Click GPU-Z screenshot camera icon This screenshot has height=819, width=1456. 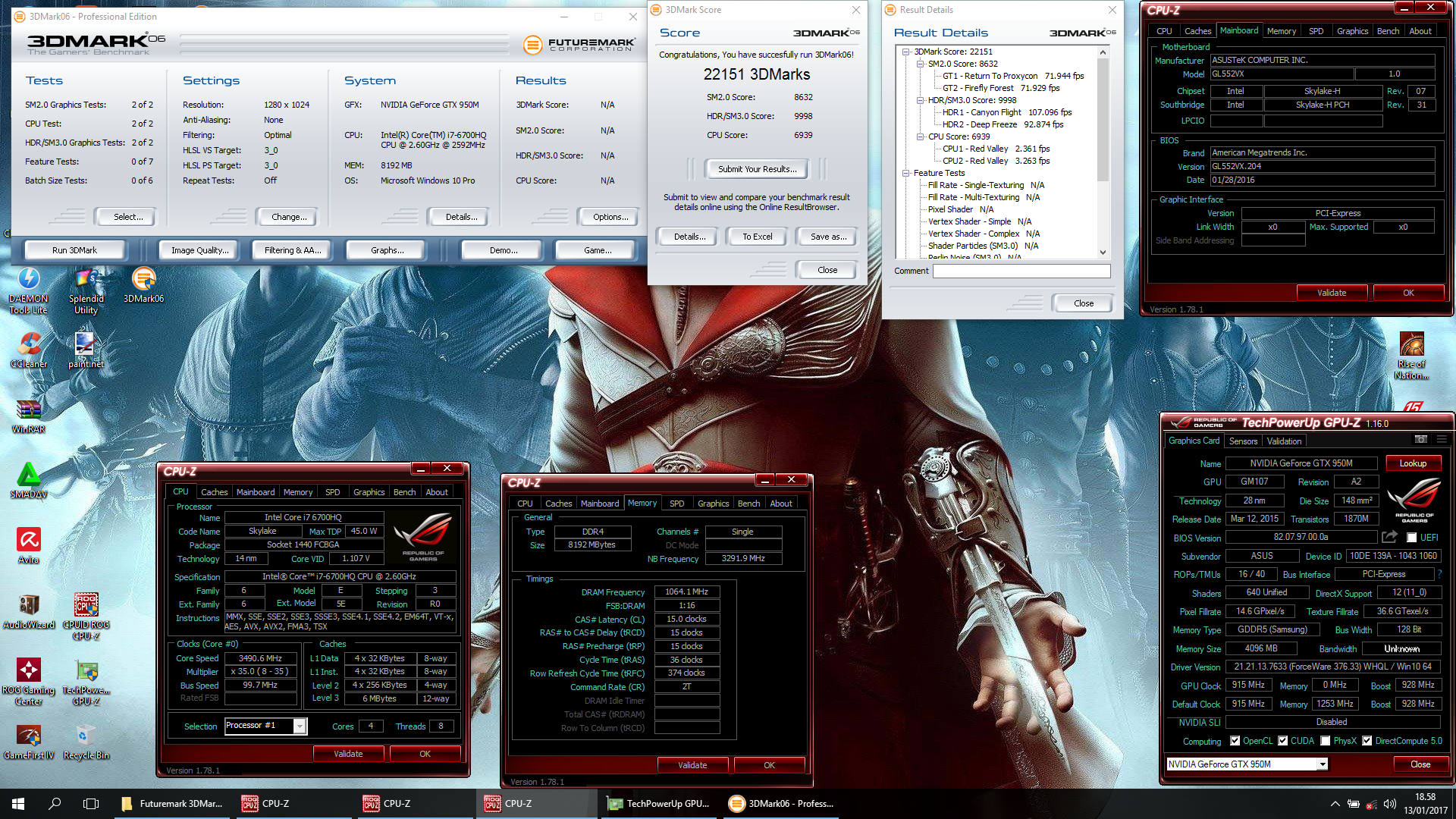tap(1420, 440)
